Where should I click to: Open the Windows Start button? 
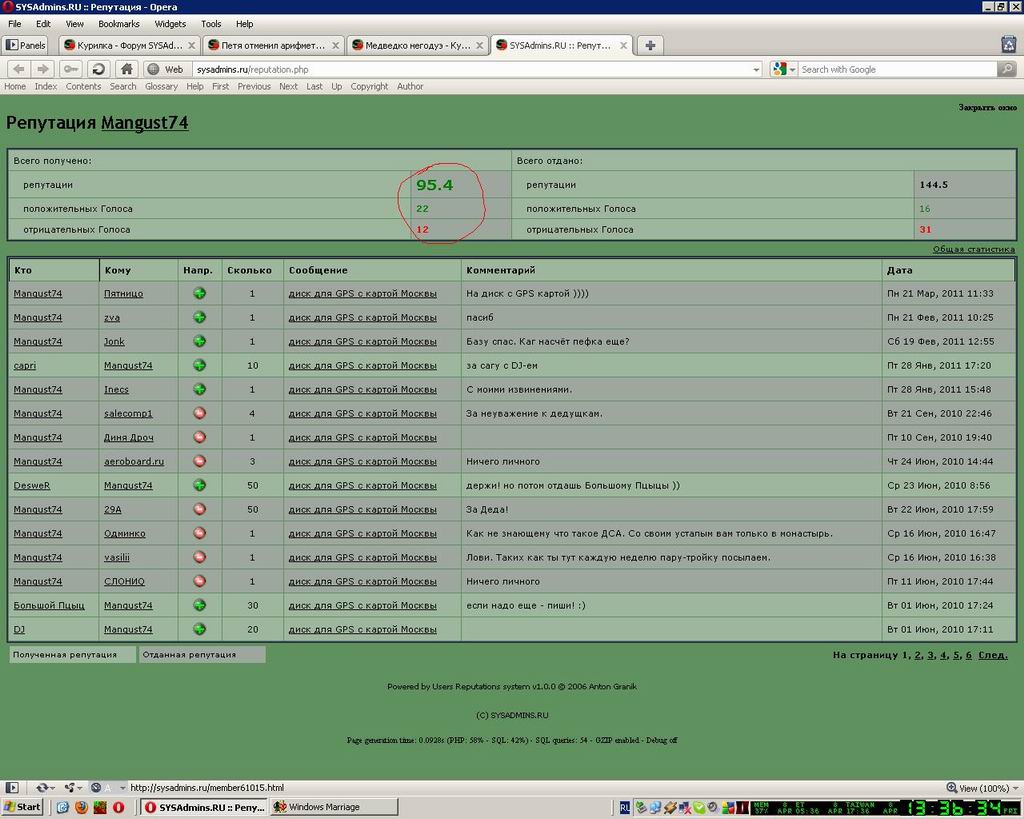[22, 807]
